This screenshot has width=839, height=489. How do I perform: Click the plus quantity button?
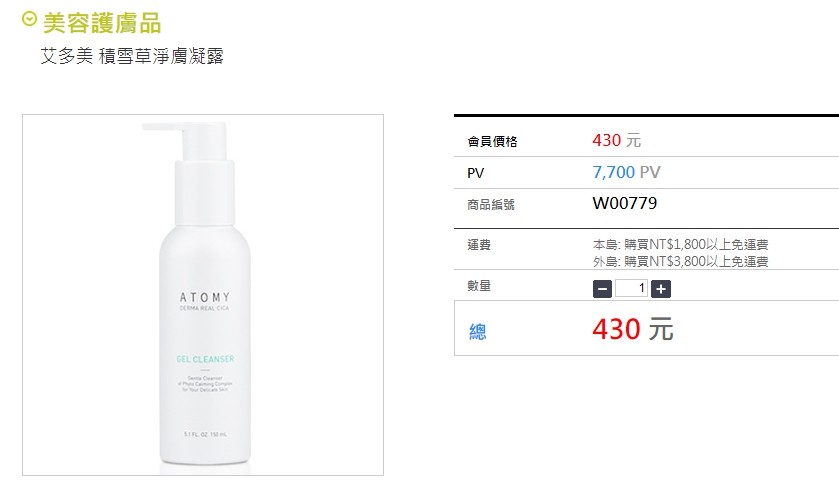click(x=661, y=289)
